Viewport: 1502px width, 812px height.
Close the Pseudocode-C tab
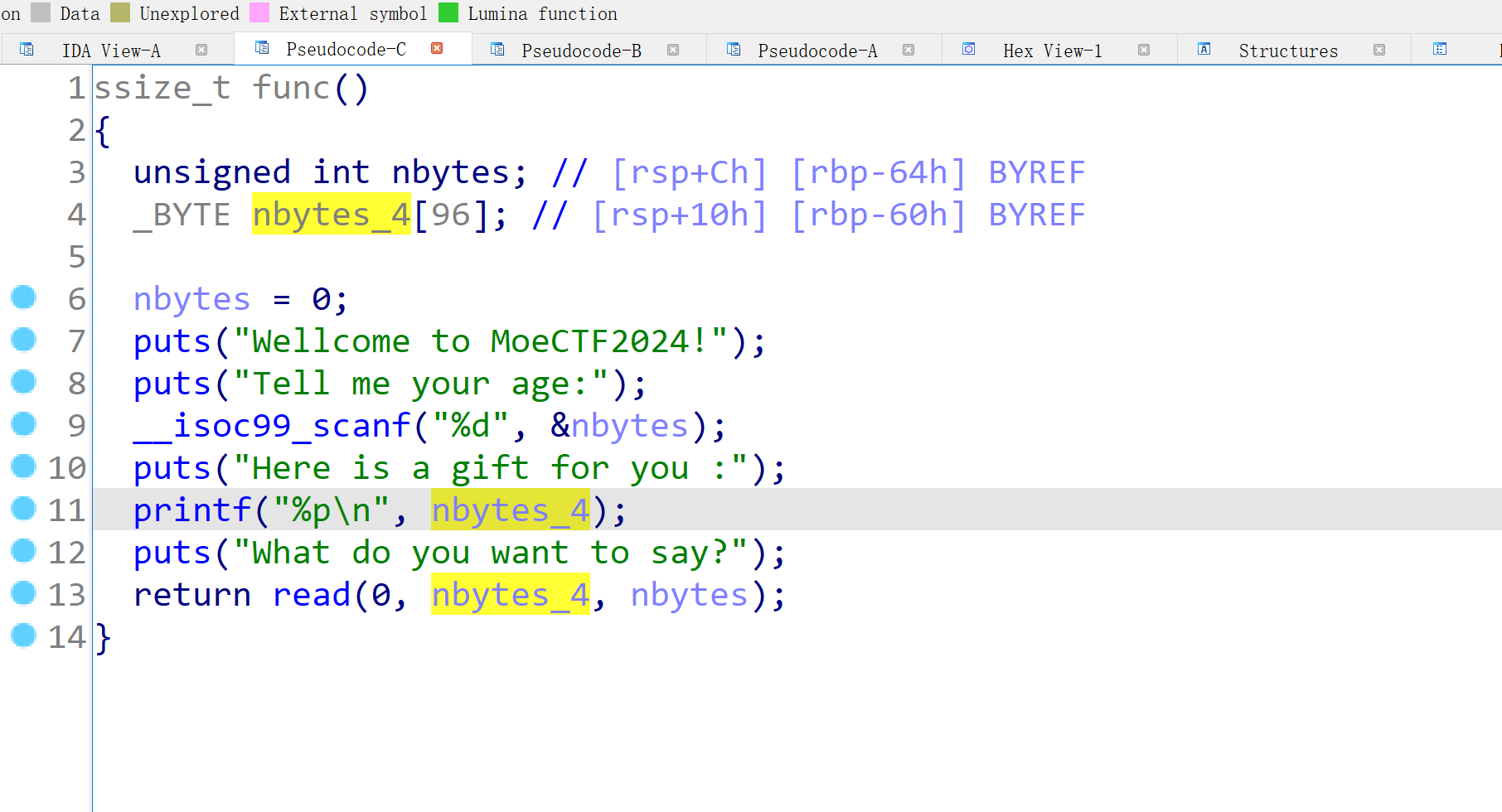[x=437, y=48]
